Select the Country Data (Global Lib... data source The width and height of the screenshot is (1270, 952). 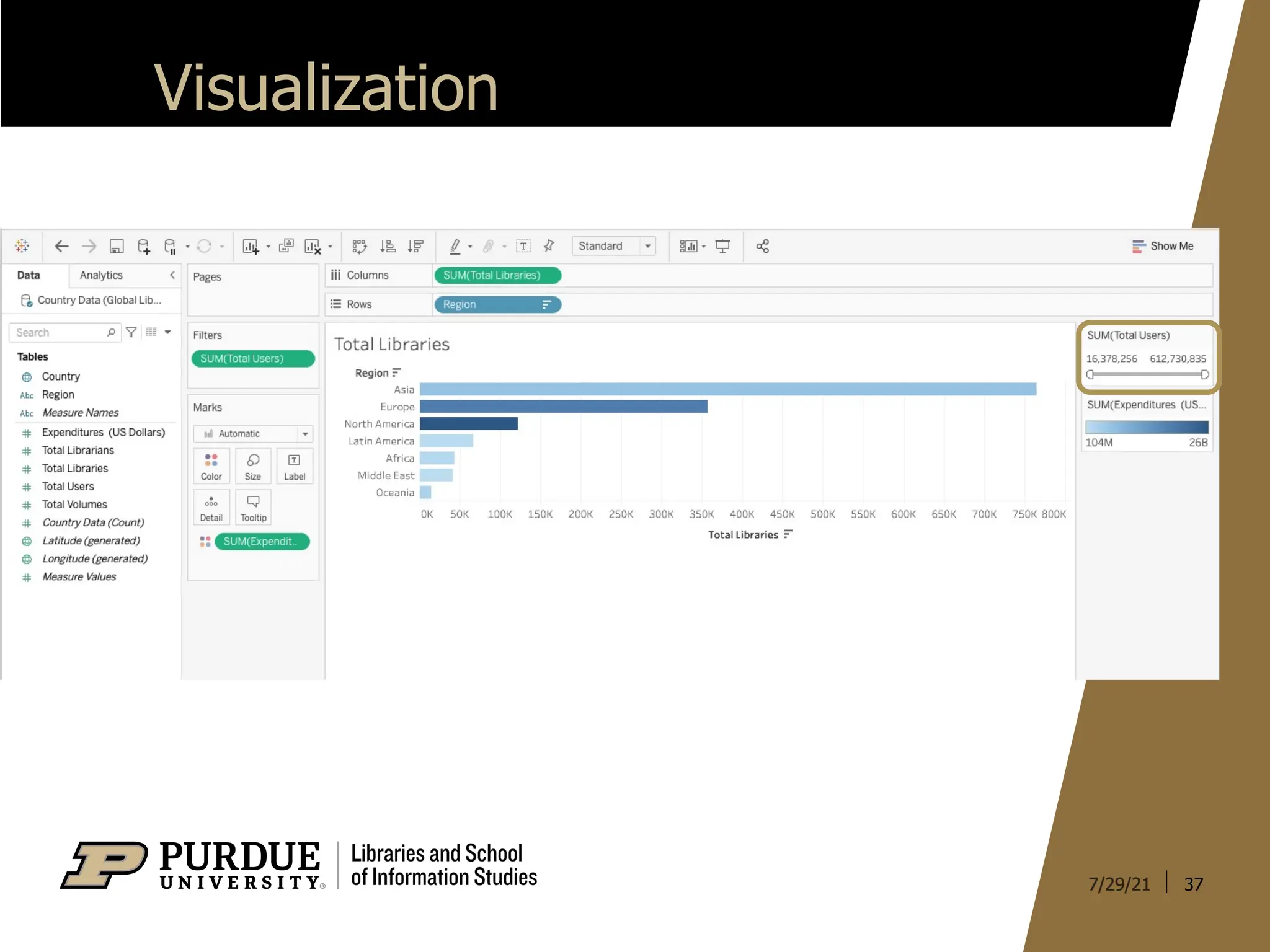point(91,300)
